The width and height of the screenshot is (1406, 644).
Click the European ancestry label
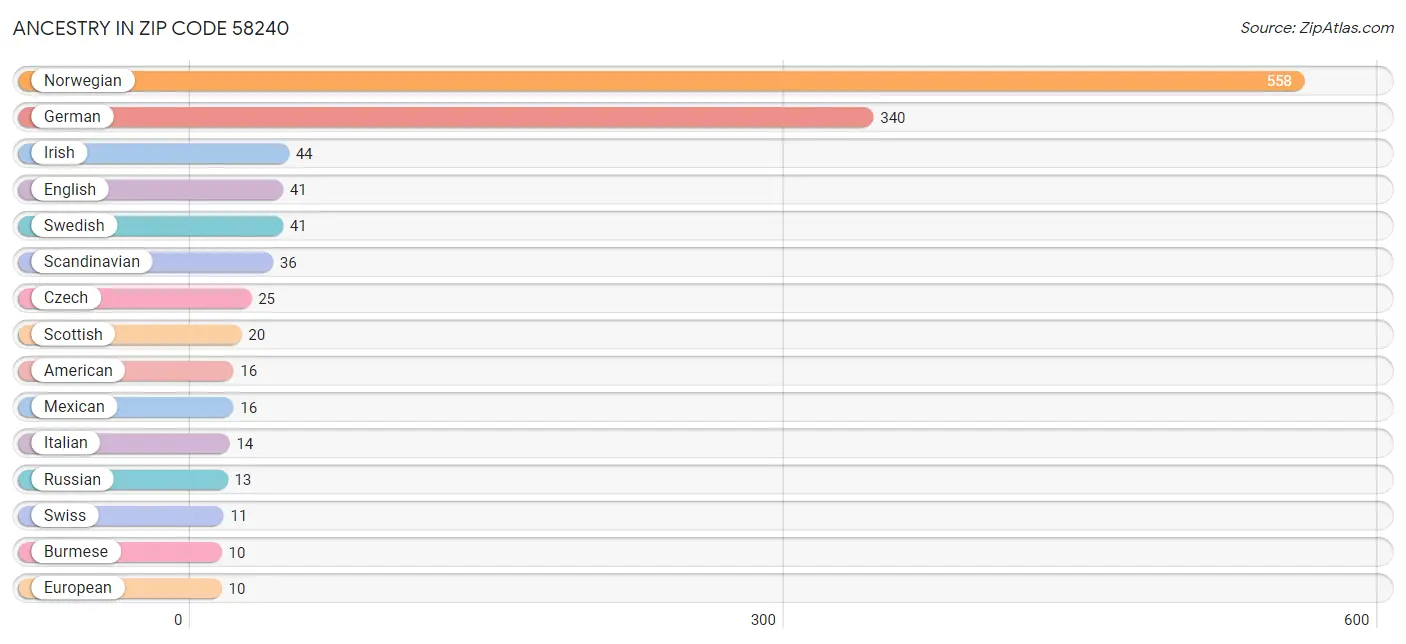point(78,588)
